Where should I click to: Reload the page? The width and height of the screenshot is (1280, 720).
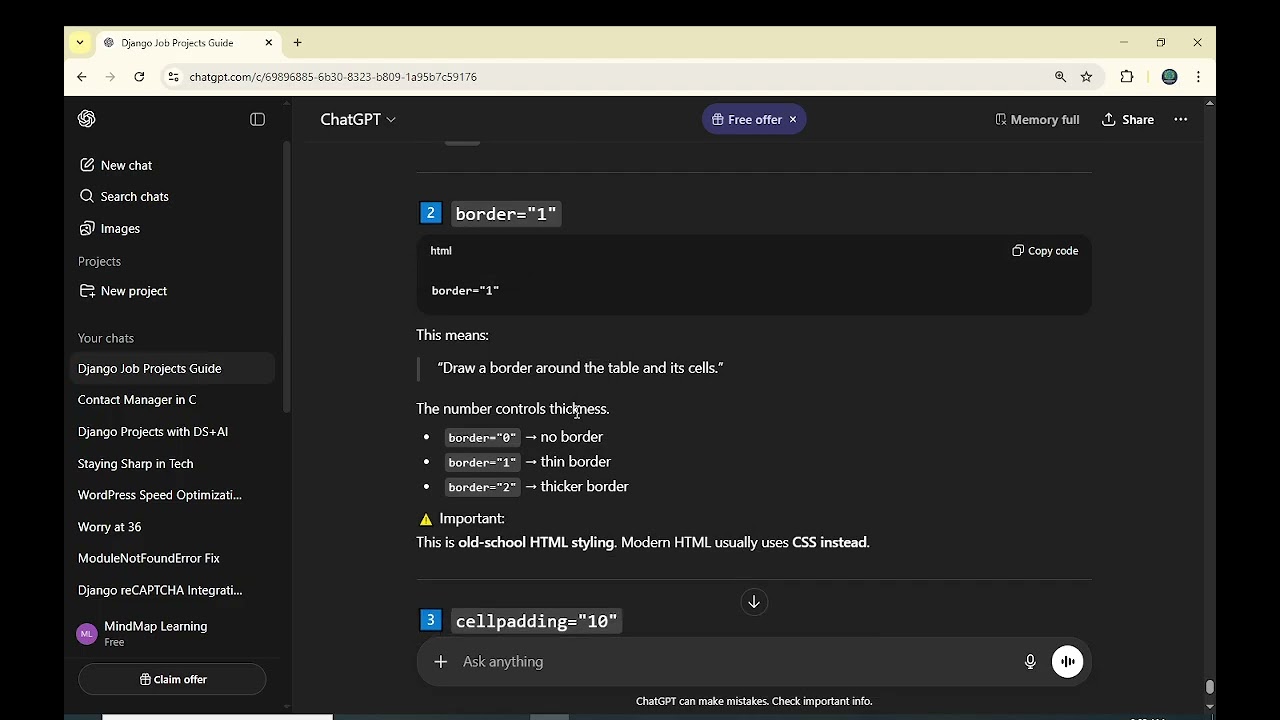139,77
